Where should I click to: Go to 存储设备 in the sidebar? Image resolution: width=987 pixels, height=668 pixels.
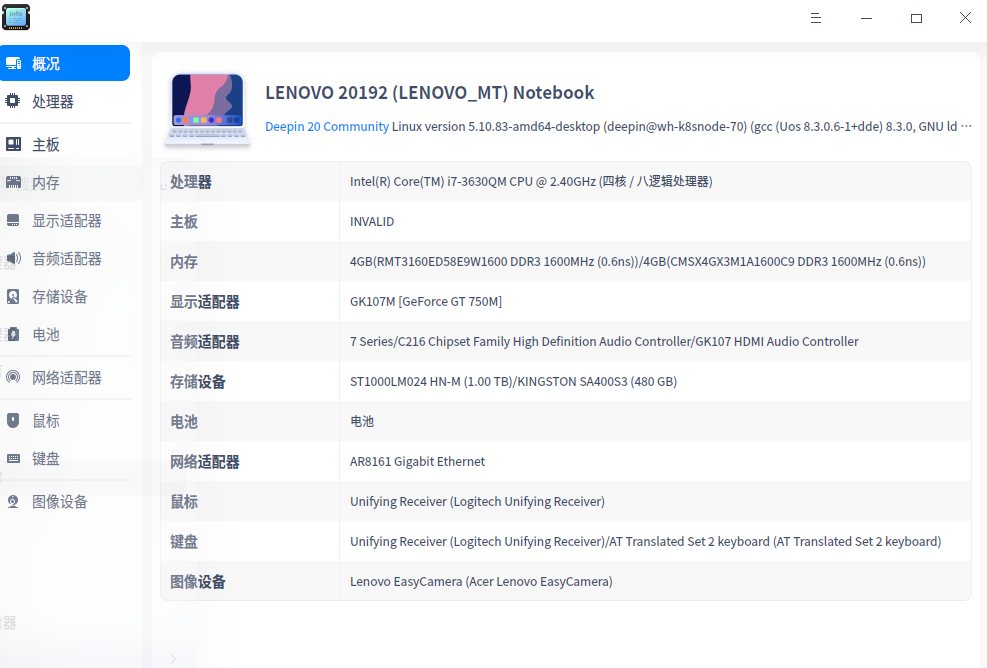click(65, 297)
